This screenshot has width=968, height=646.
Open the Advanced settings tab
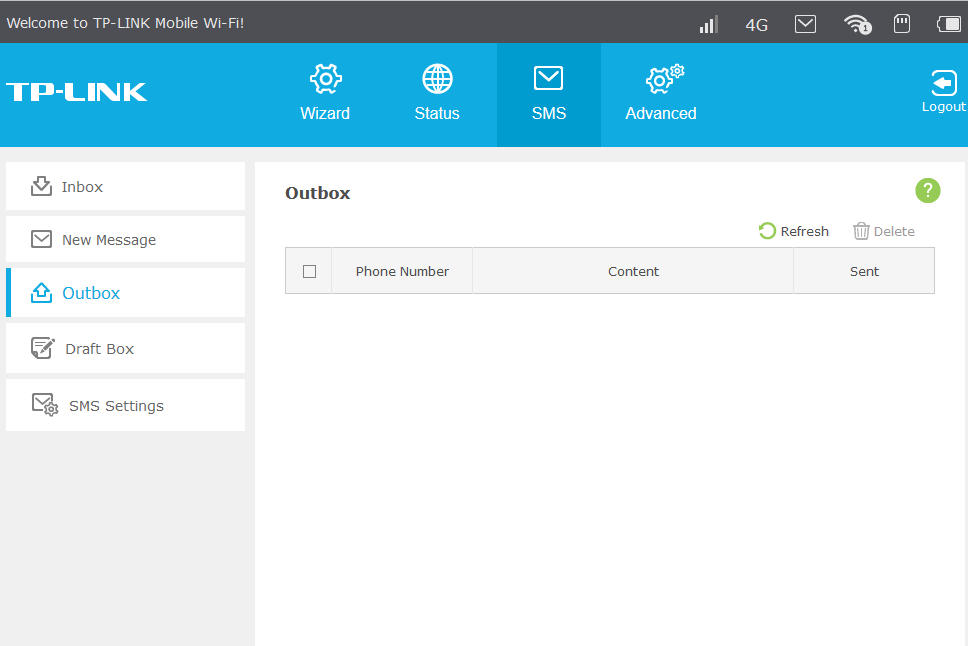click(661, 94)
